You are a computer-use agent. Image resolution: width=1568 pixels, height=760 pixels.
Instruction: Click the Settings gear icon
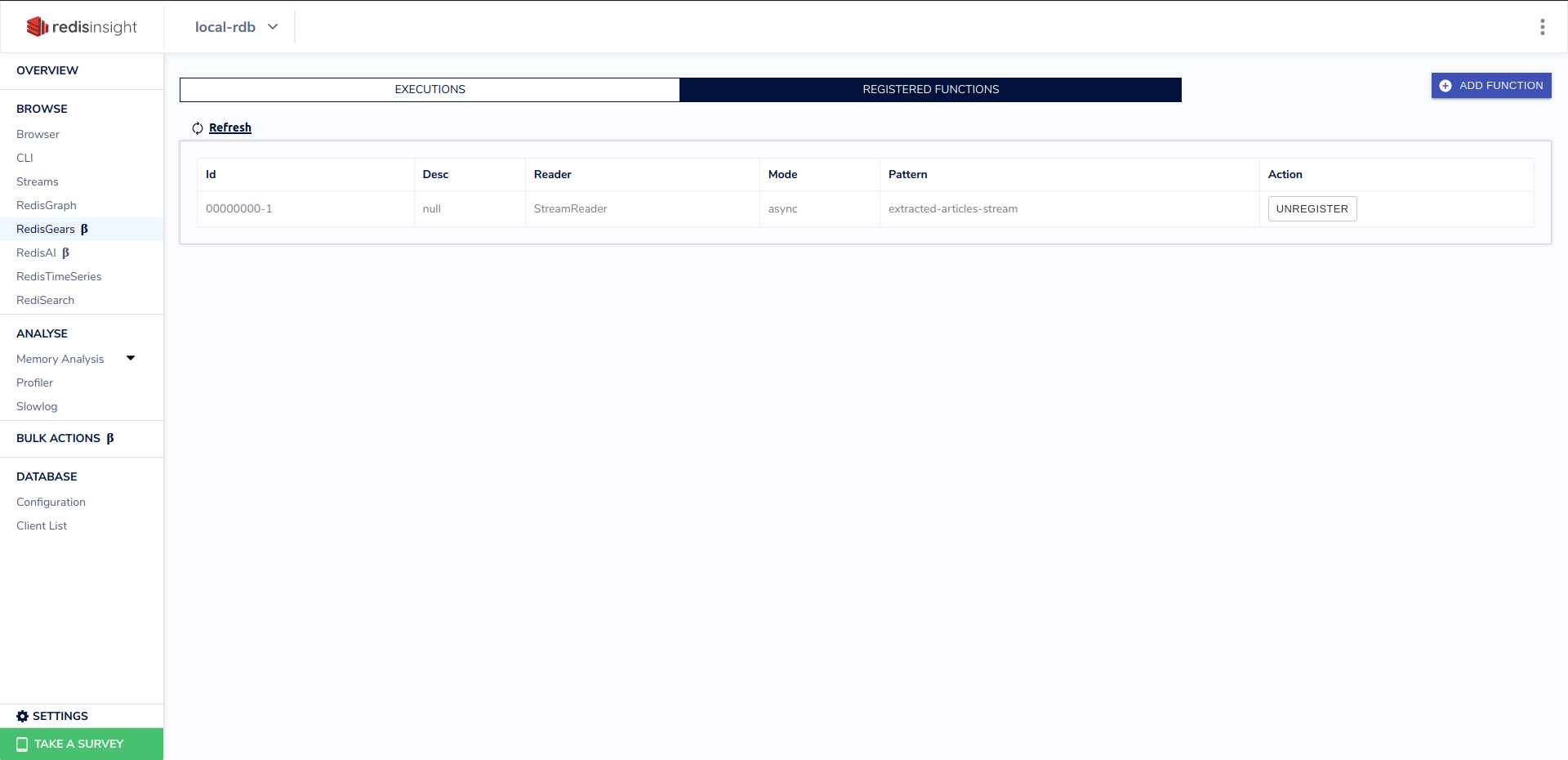[22, 716]
